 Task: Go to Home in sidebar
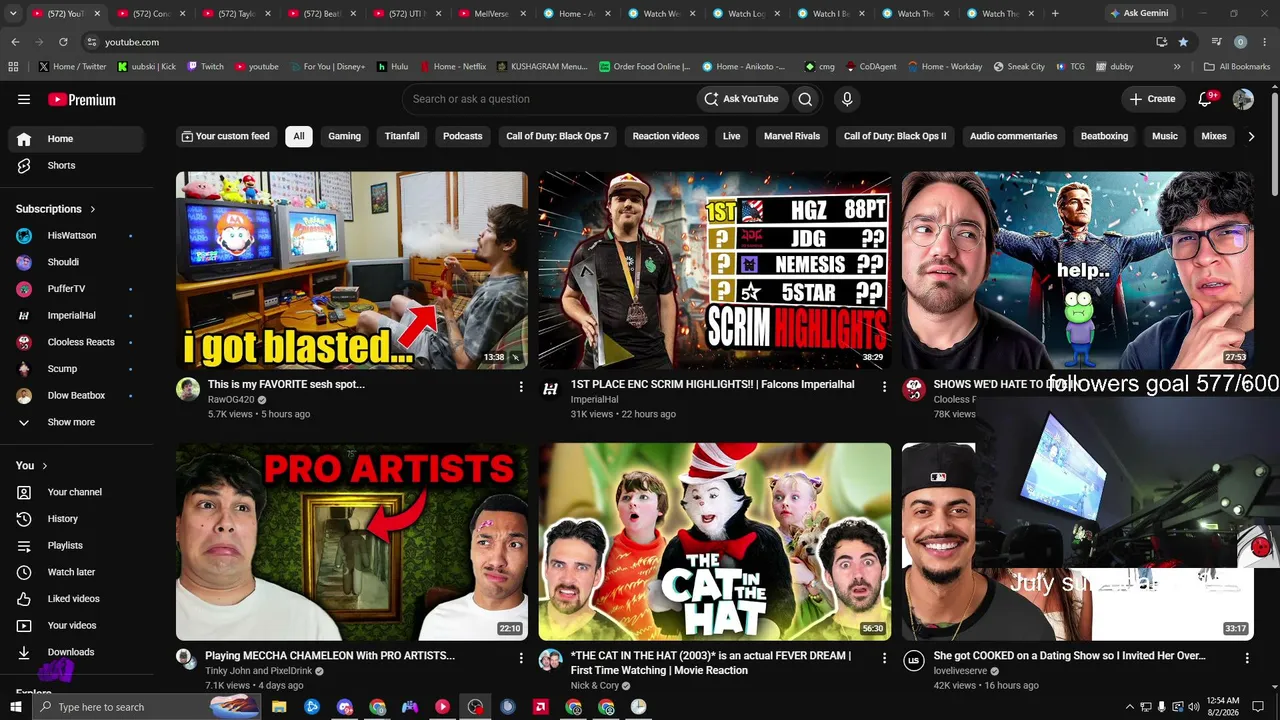pyautogui.click(x=76, y=139)
